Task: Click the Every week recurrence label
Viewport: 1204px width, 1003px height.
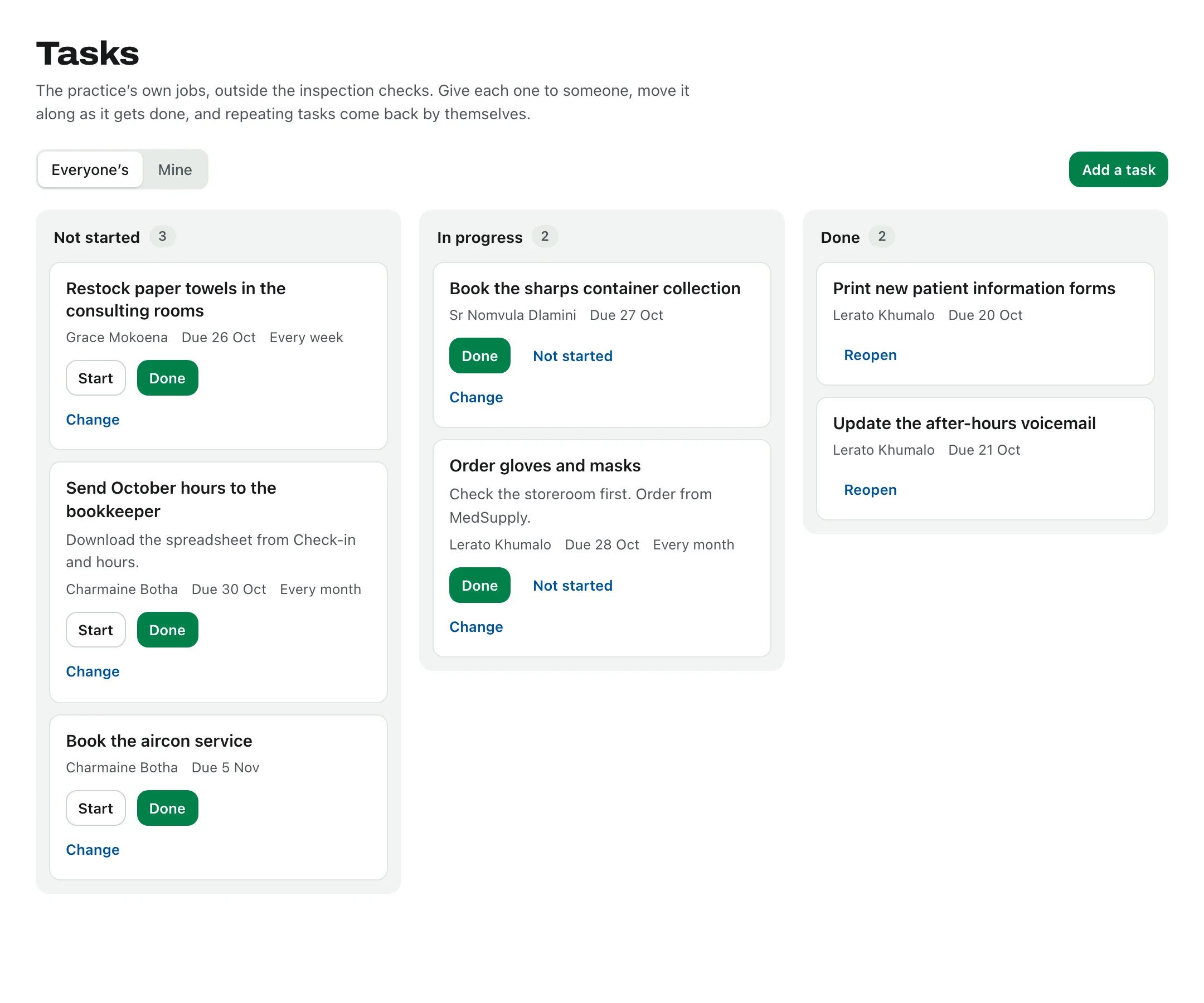Action: point(306,337)
